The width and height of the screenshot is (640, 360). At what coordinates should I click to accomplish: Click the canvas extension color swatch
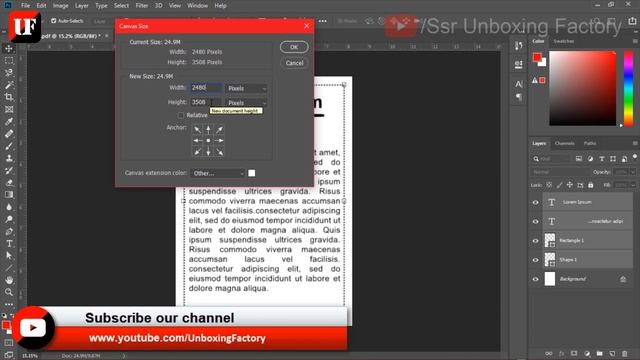(x=252, y=173)
